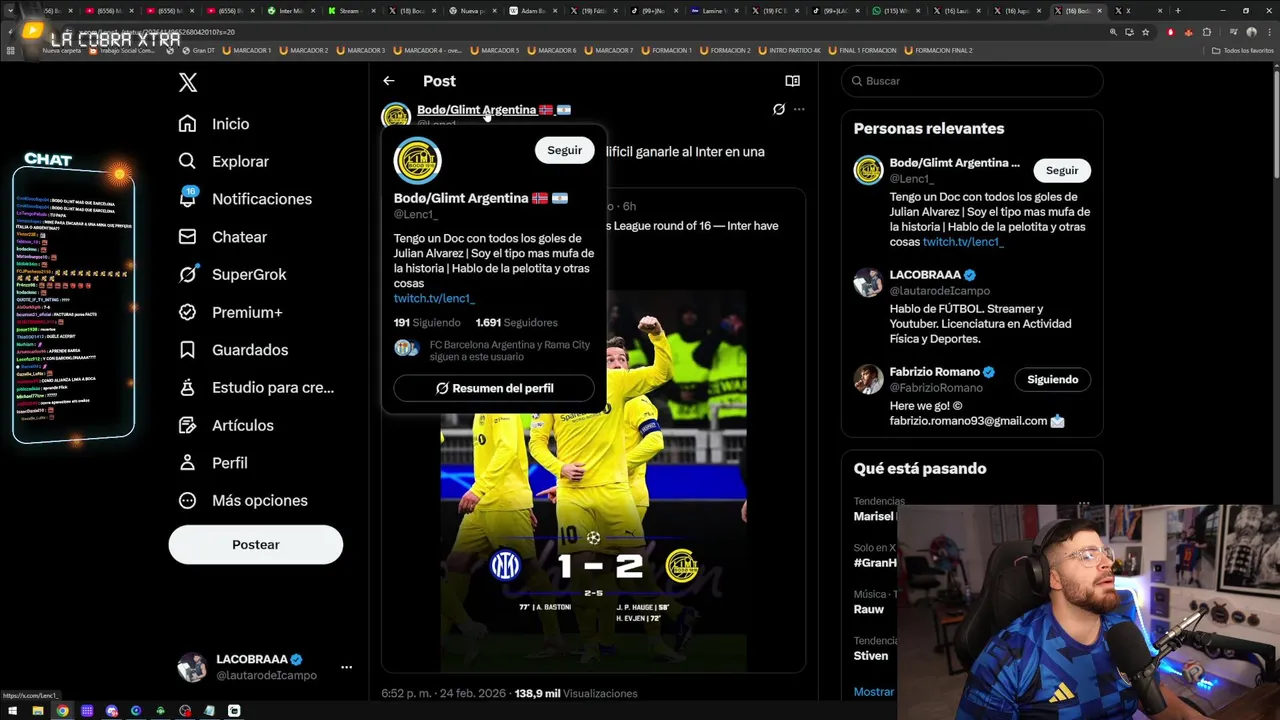Click the X logo in sidebar

pyautogui.click(x=188, y=82)
